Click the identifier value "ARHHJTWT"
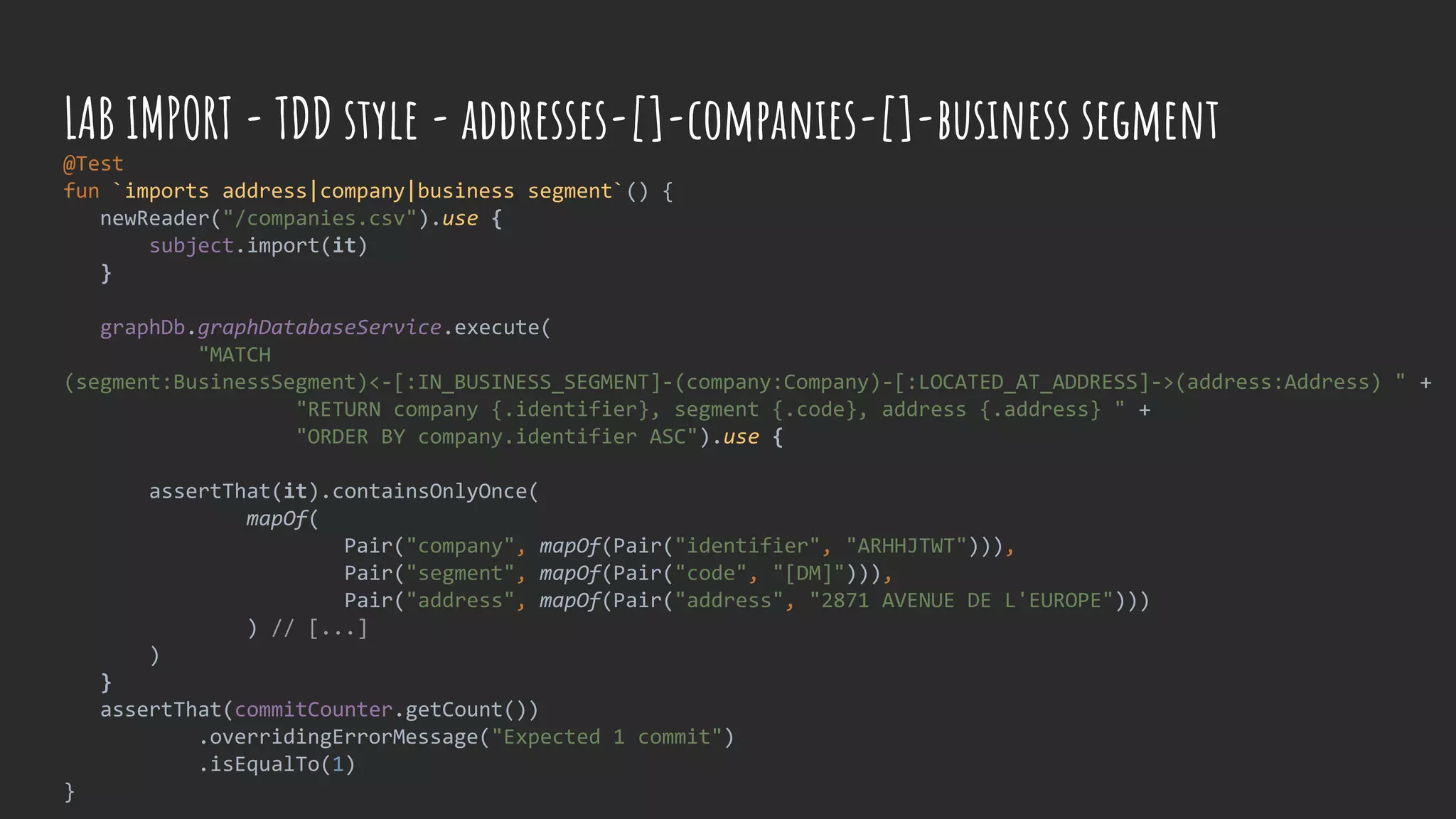This screenshot has height=819, width=1456. pyautogui.click(x=906, y=546)
